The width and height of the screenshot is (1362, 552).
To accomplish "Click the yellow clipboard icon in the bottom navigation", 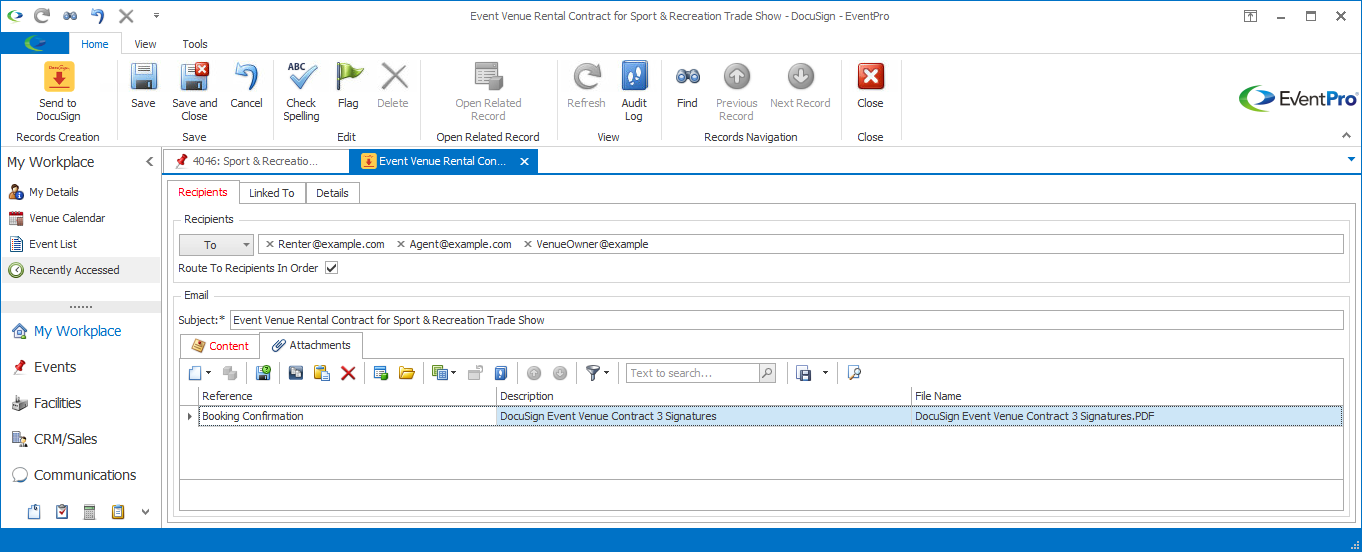I will (x=118, y=511).
